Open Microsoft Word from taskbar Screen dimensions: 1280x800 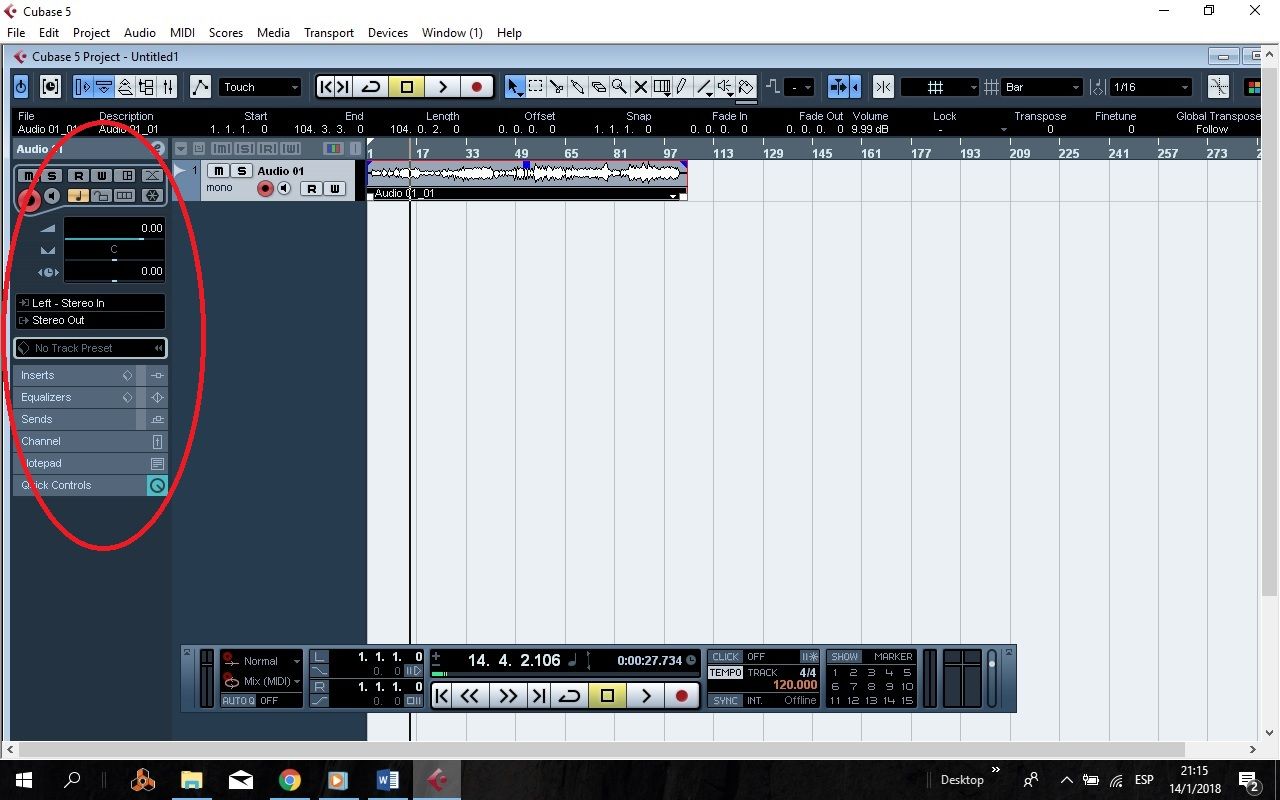(387, 780)
